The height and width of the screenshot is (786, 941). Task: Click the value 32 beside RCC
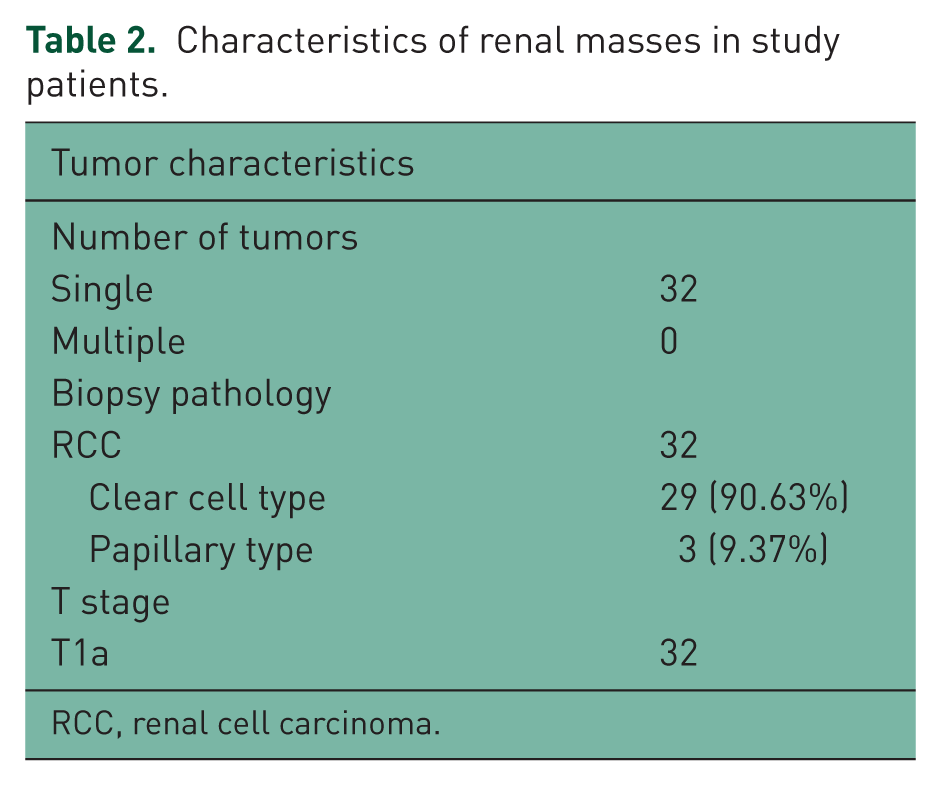point(679,446)
